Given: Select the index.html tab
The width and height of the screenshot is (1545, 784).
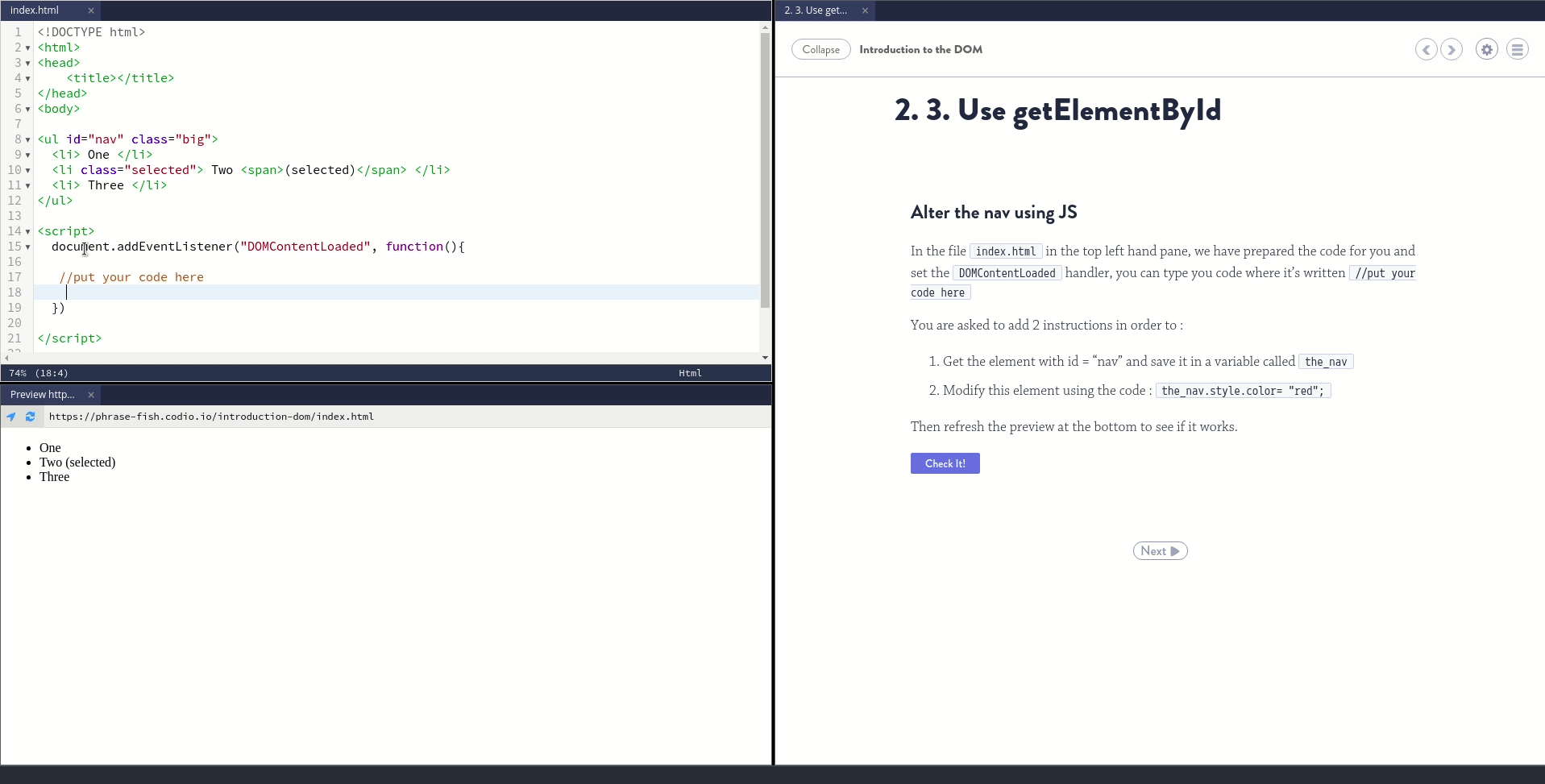Looking at the screenshot, I should coord(35,10).
